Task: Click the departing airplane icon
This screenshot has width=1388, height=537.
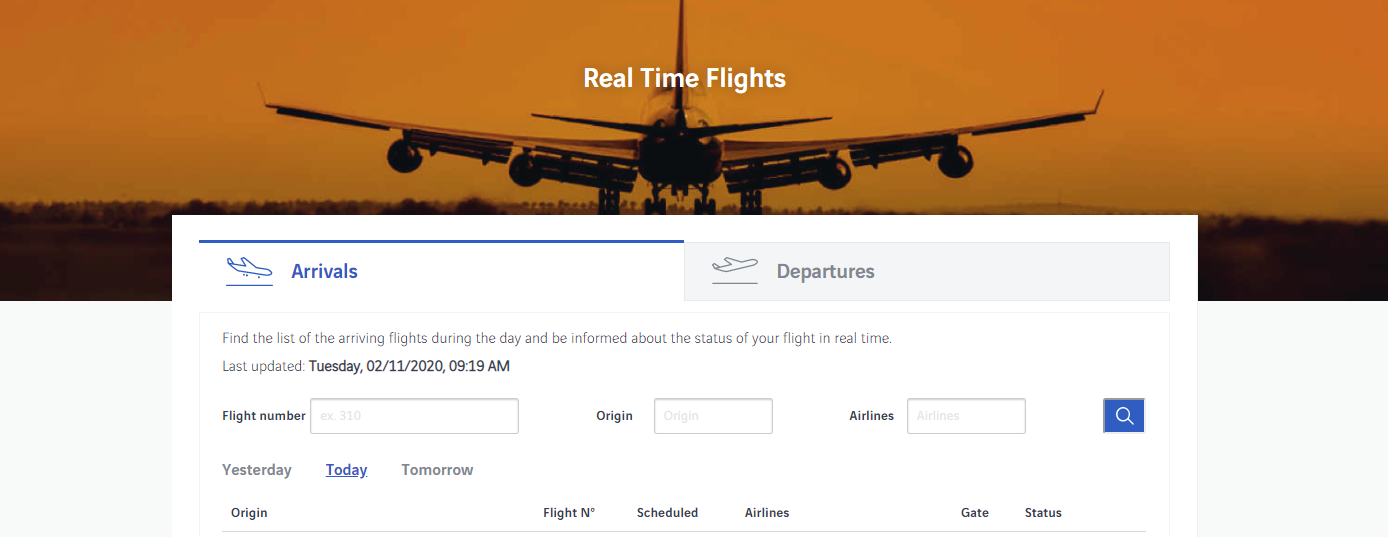Action: (735, 270)
